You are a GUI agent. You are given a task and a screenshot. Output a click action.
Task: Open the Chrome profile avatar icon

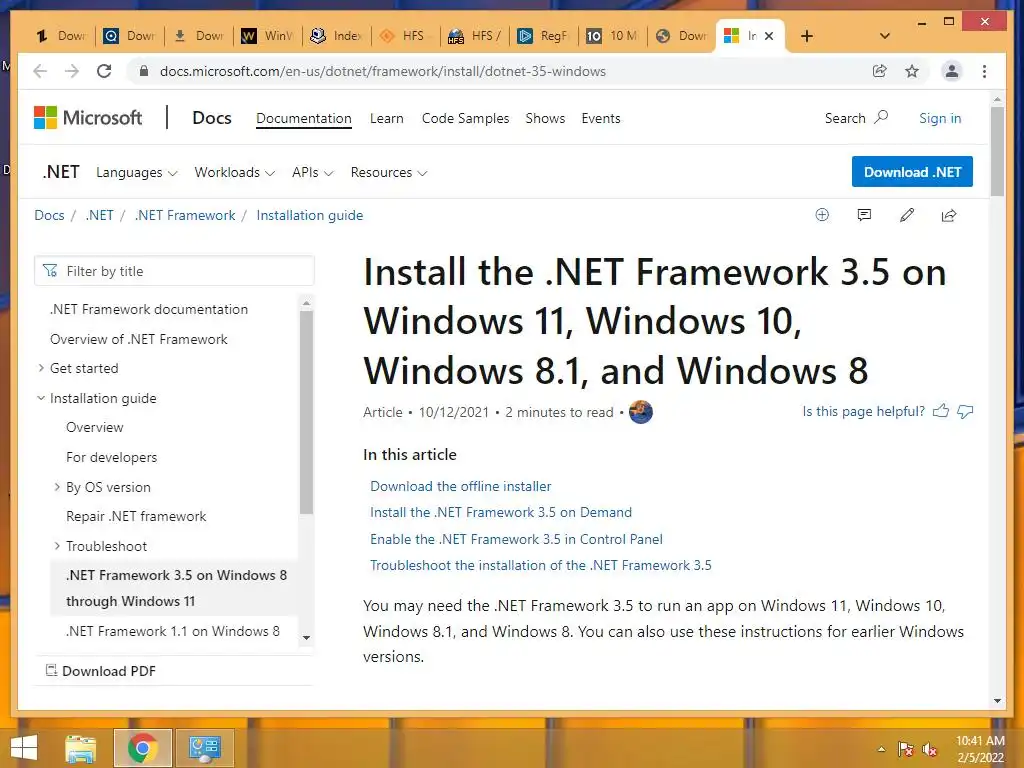tap(952, 71)
